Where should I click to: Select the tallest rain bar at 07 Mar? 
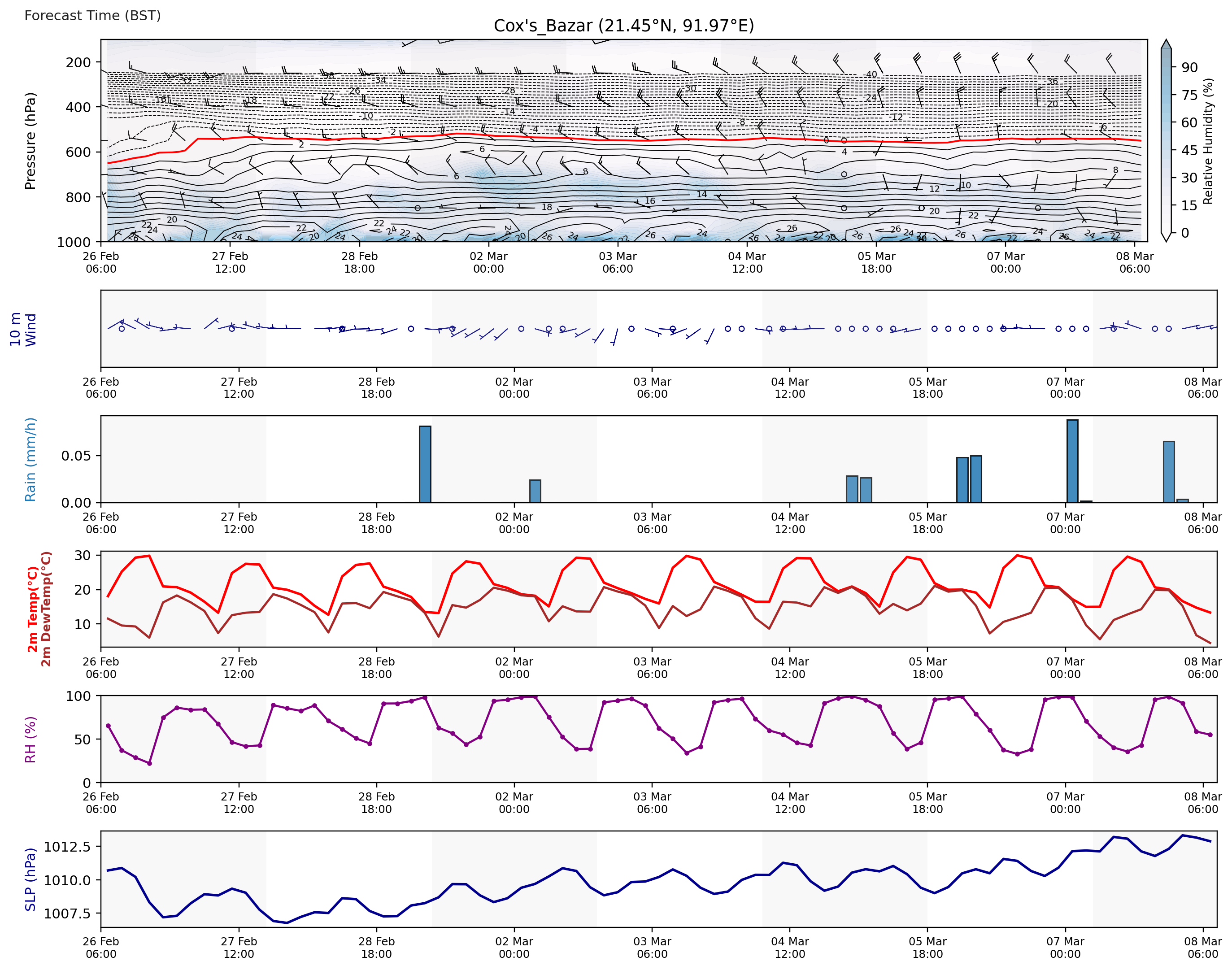[x=1072, y=461]
